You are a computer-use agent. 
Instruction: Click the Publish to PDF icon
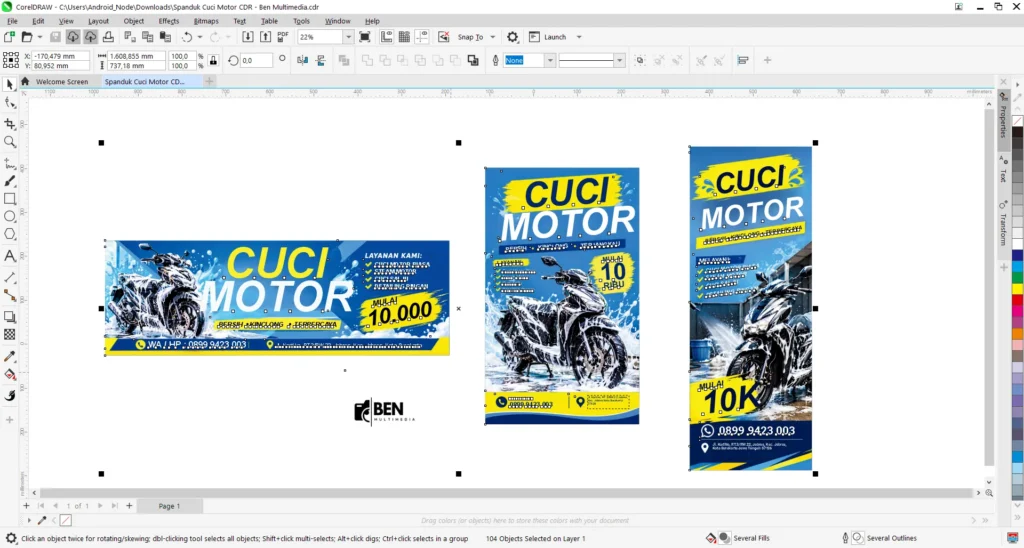(x=283, y=37)
